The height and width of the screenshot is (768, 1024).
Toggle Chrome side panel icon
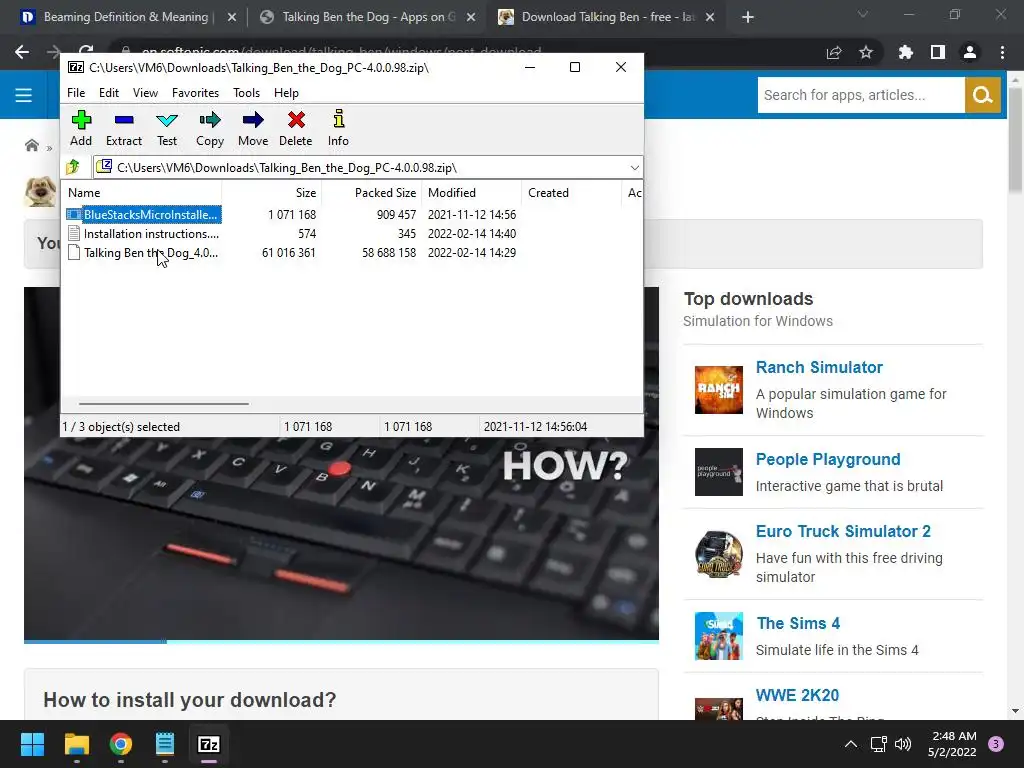938,52
